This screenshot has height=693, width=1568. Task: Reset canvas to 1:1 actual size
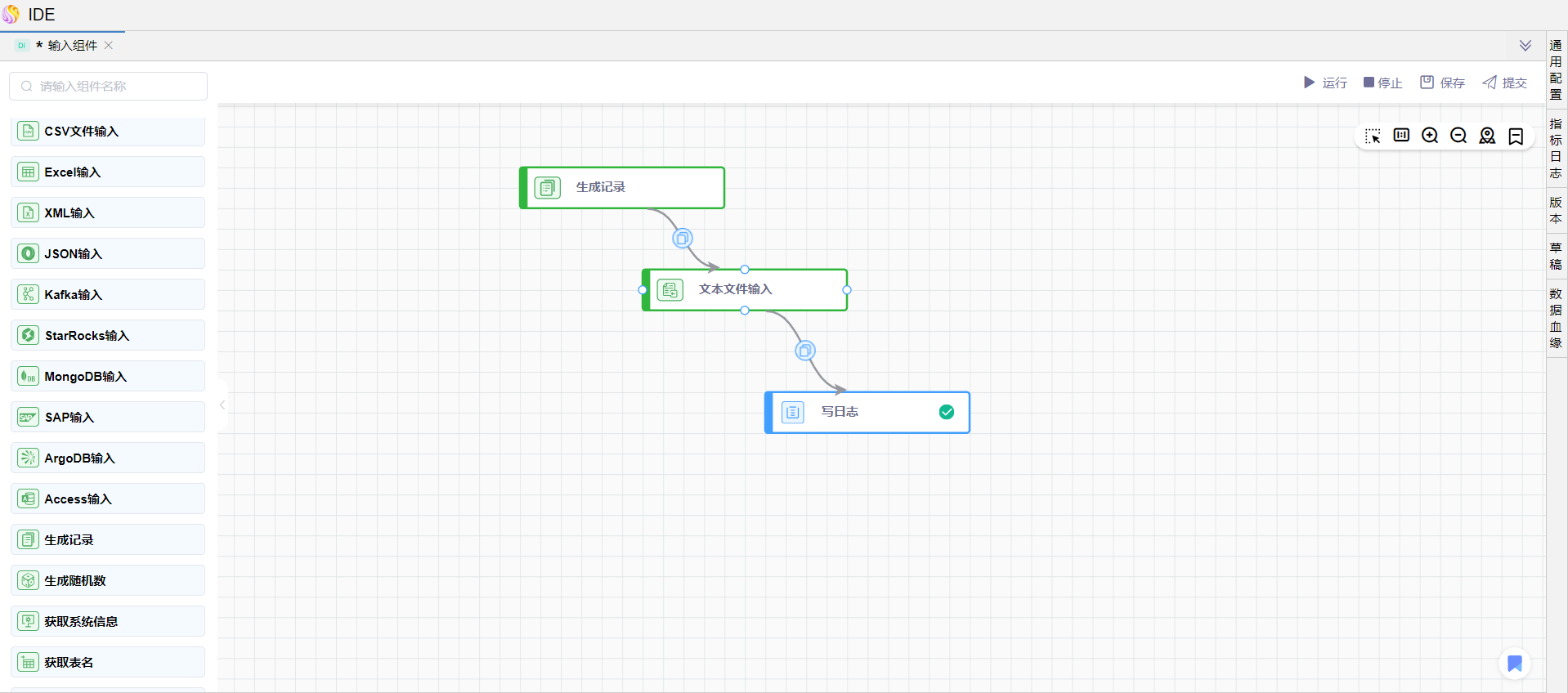point(1401,136)
